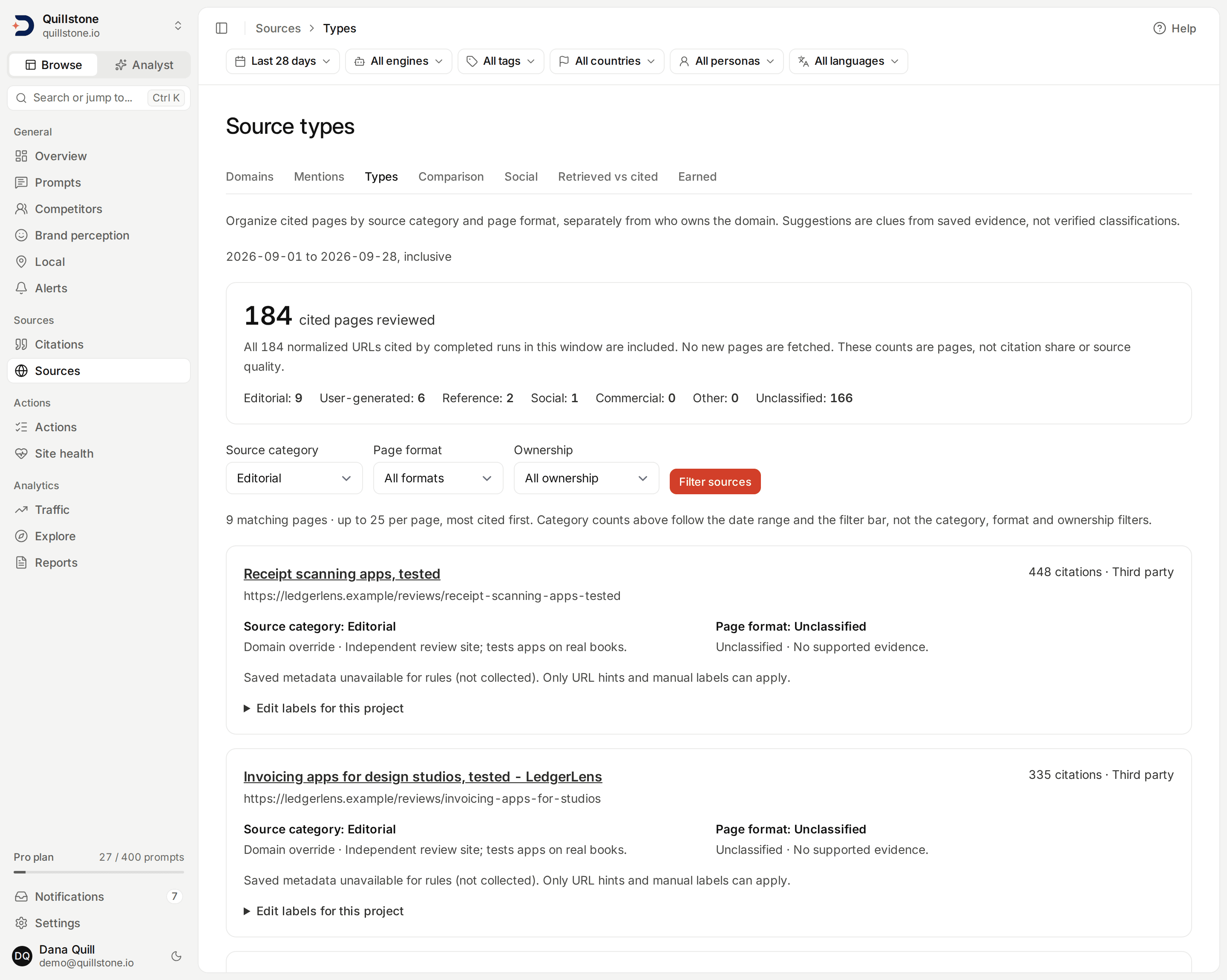Viewport: 1227px width, 980px height.
Task: Click Sources breadcrumb link
Action: coord(278,28)
